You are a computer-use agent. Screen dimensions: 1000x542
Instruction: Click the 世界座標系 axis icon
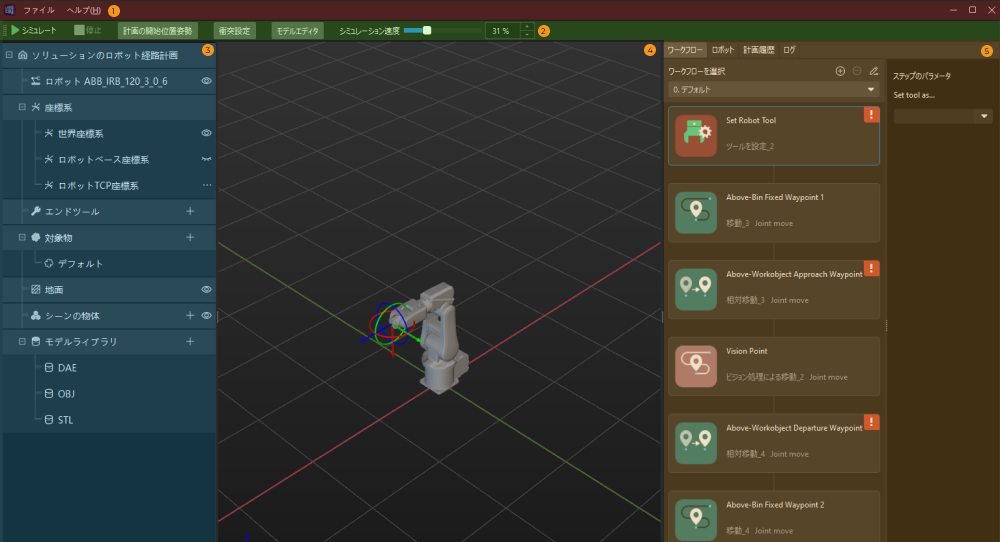click(48, 133)
